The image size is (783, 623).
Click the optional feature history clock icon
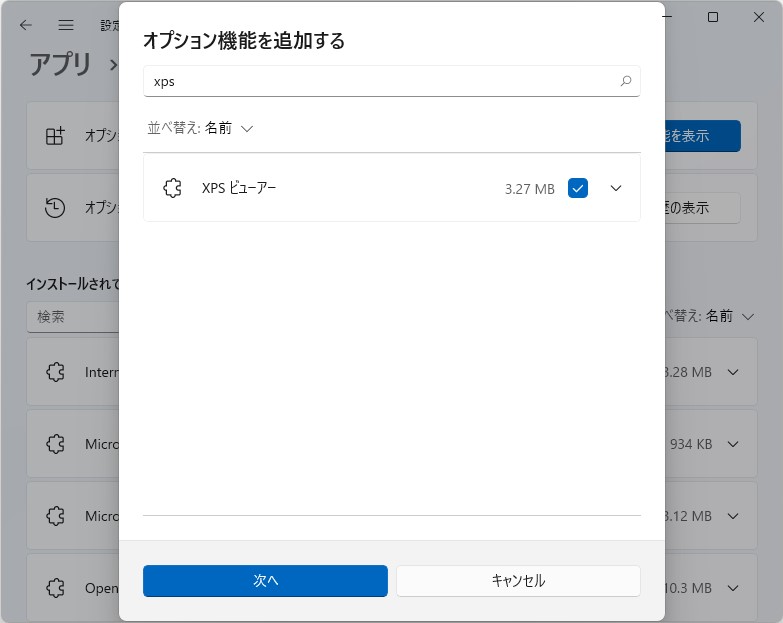(x=55, y=208)
